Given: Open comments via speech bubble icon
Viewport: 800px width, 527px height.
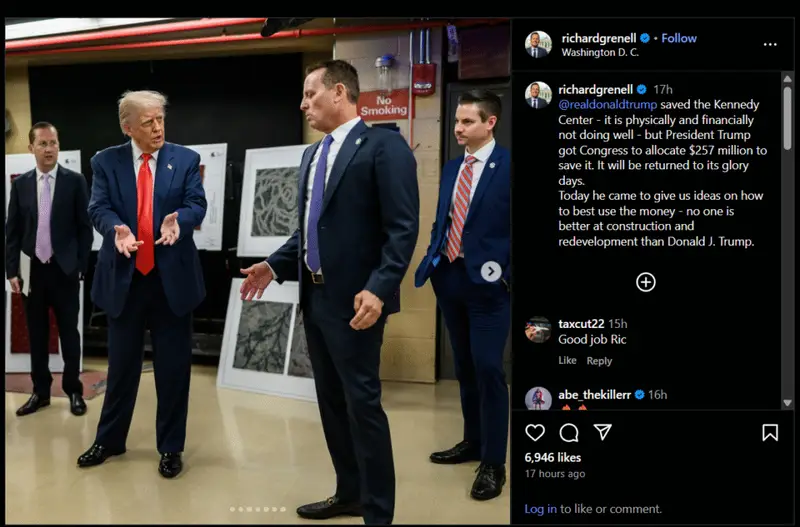Looking at the screenshot, I should [568, 433].
